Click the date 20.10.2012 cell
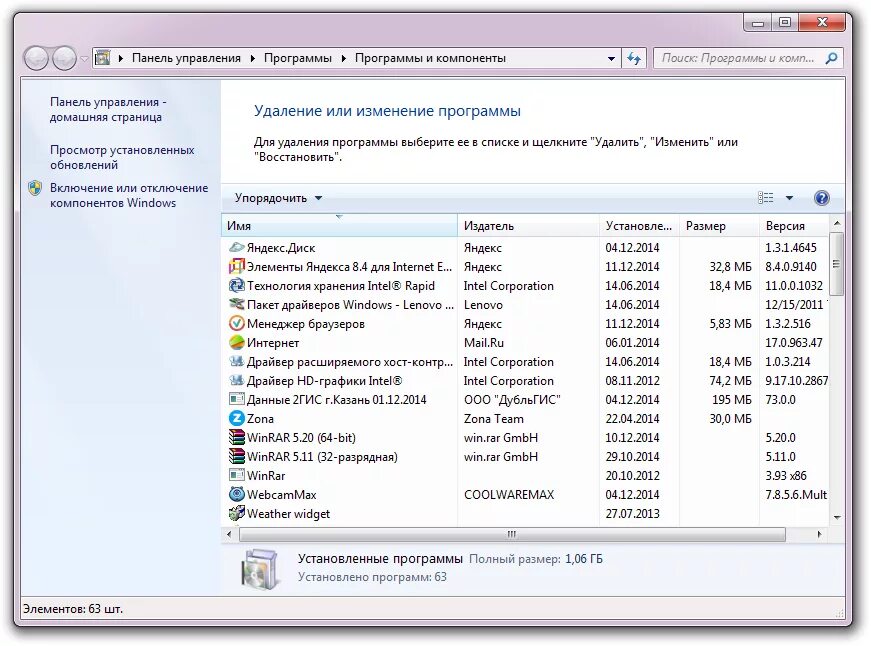The height and width of the screenshot is (646, 871). pos(632,475)
